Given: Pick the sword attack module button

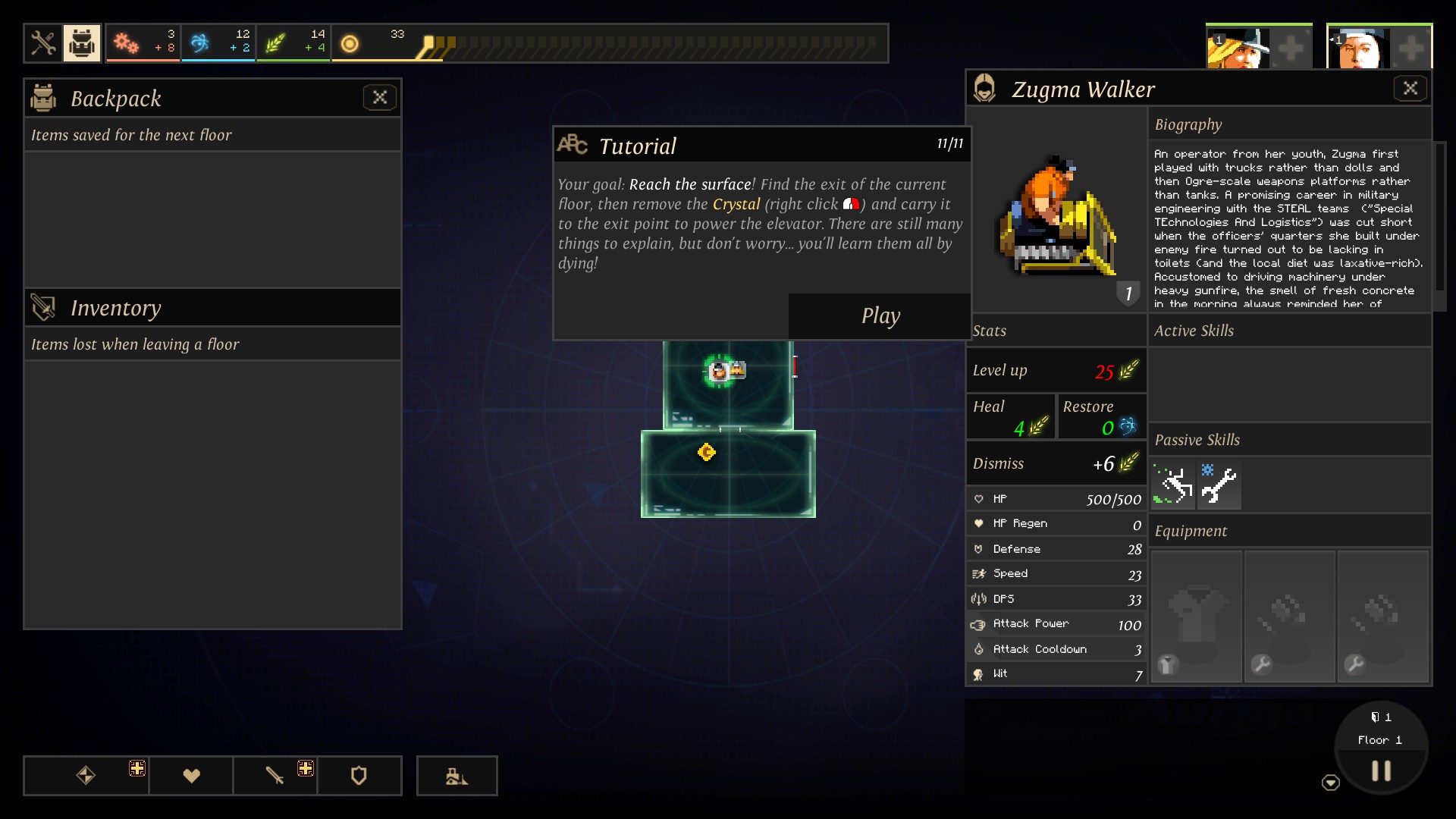Looking at the screenshot, I should (275, 775).
